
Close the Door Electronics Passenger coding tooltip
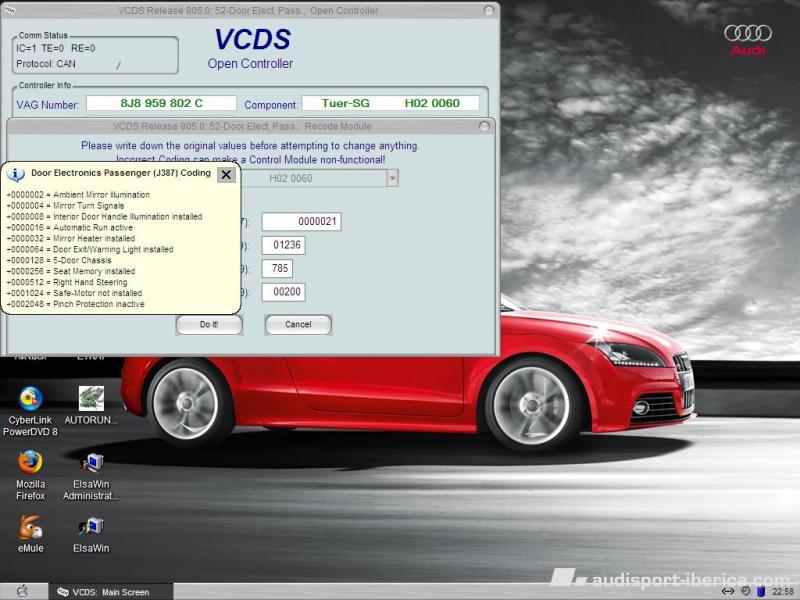click(226, 174)
